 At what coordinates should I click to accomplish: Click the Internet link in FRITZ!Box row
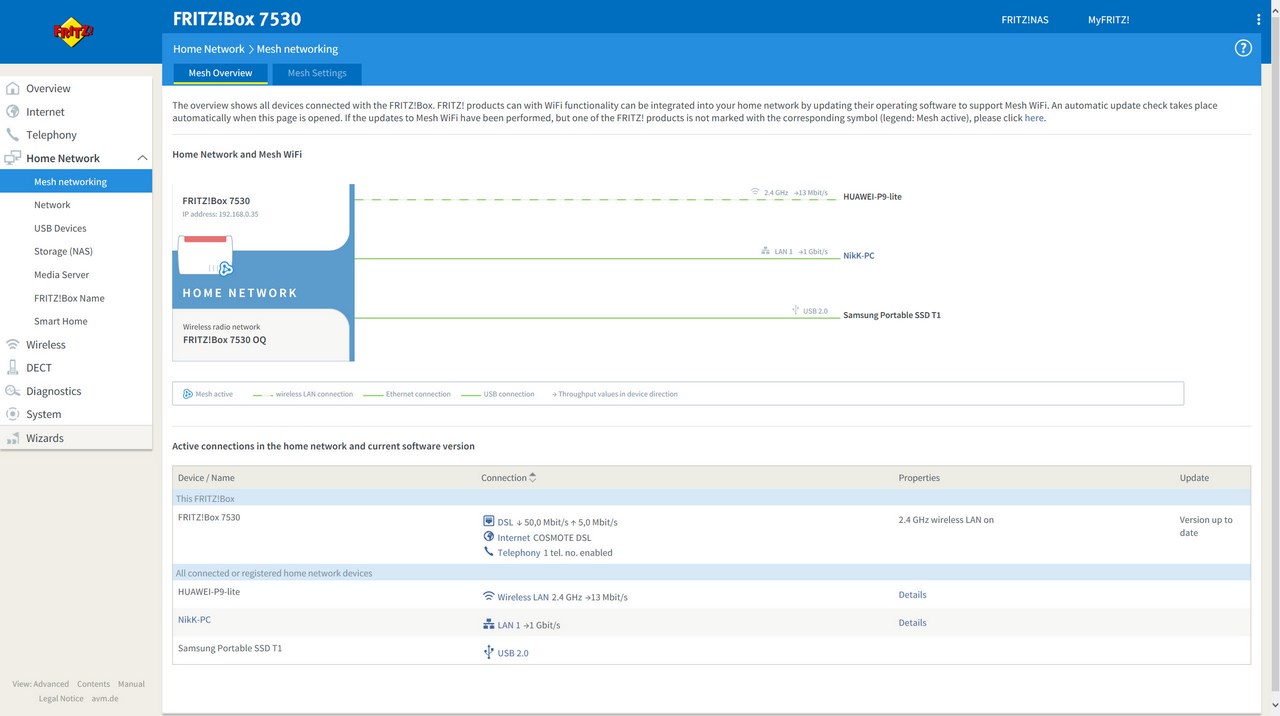[513, 538]
